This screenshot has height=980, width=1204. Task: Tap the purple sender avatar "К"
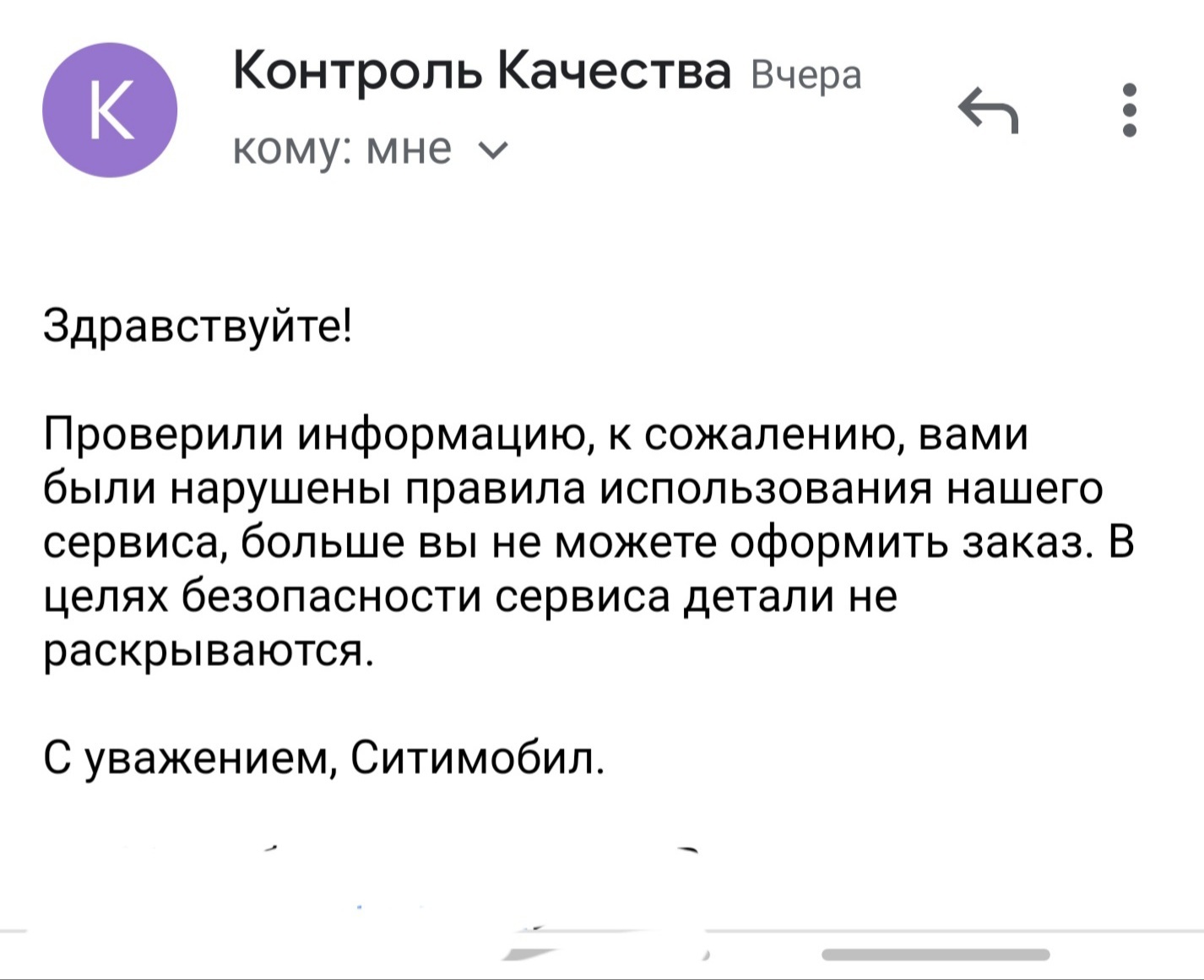(x=110, y=110)
